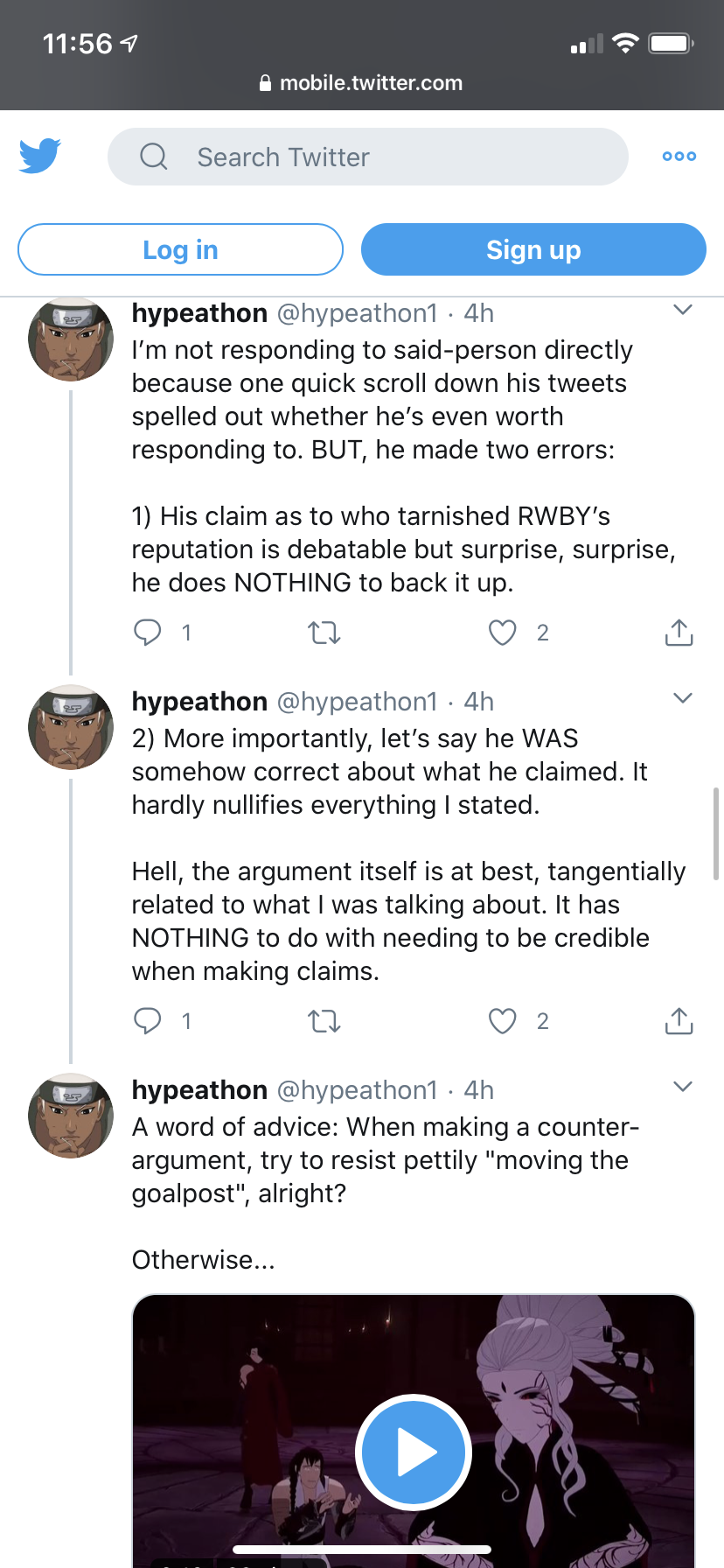Retweet the tweet about RWBY's reputation
The image size is (724, 1568).
[324, 632]
